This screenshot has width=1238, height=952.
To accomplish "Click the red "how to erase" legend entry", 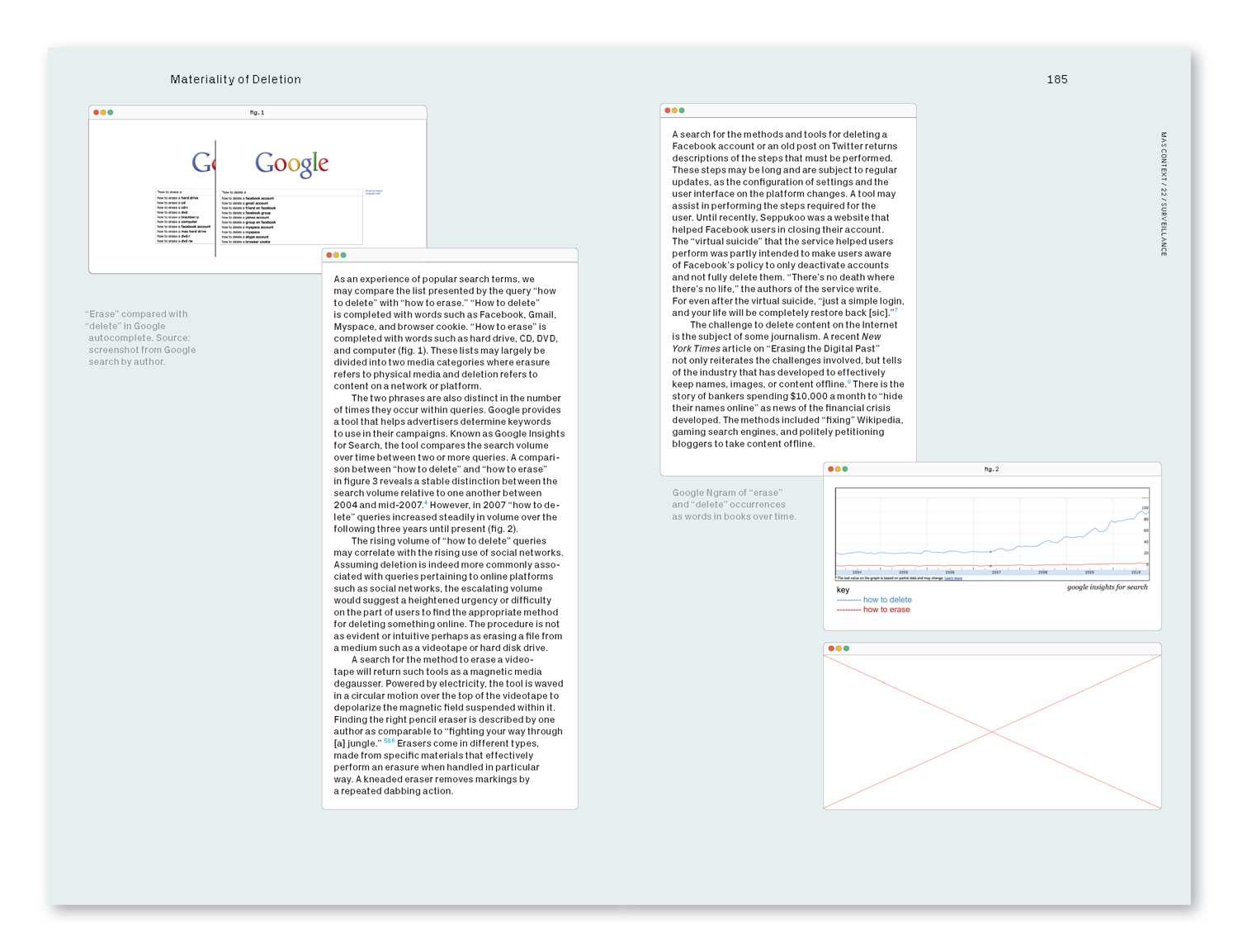I will pos(873,610).
